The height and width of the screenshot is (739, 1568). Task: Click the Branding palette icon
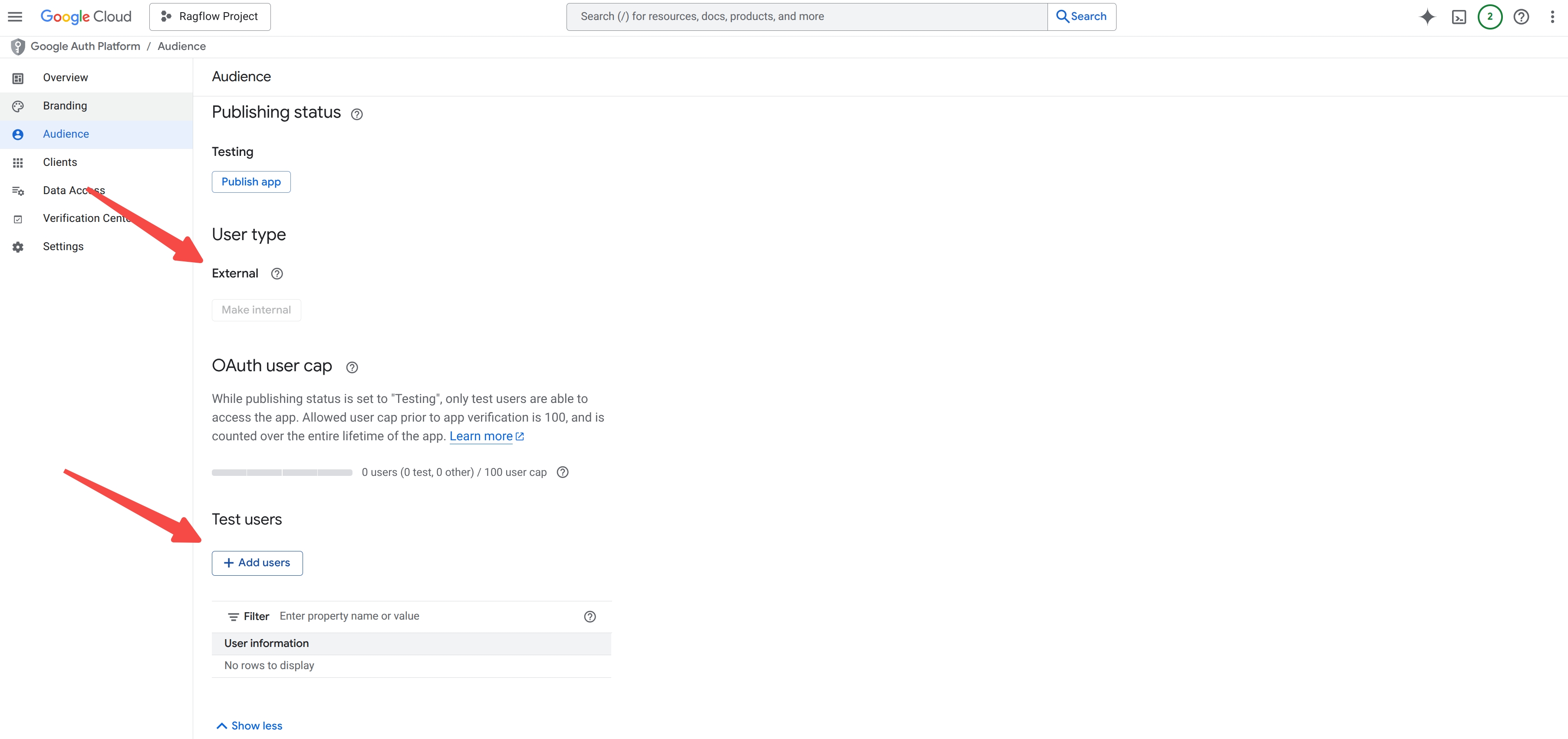[x=18, y=106]
